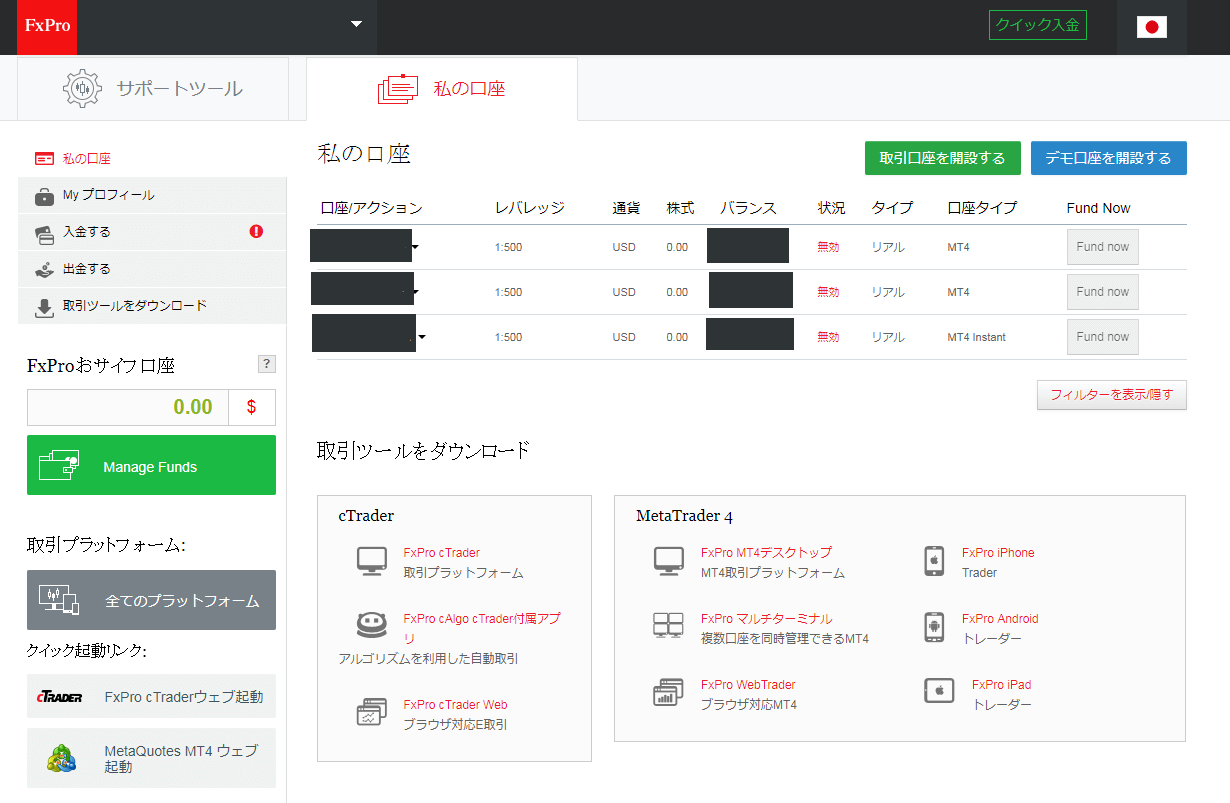
Task: Click the monitor icon beside FxPro cTrader
Action: (372, 561)
